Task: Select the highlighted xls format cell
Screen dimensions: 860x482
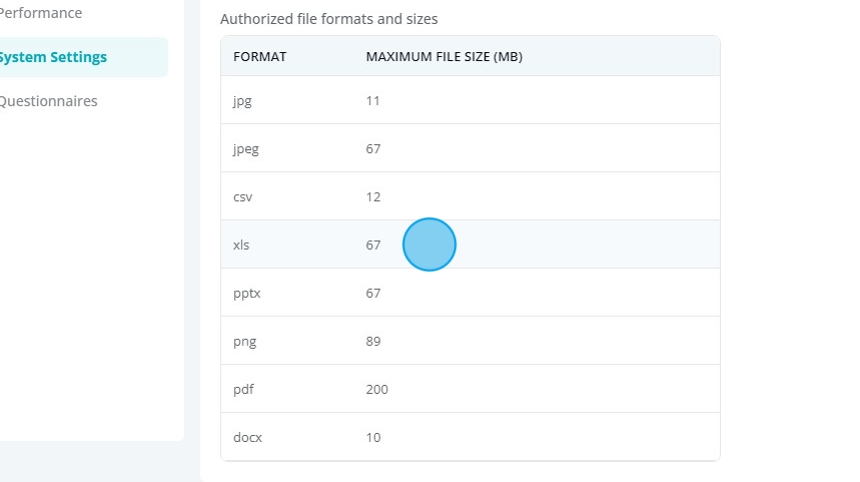Action: [241, 245]
